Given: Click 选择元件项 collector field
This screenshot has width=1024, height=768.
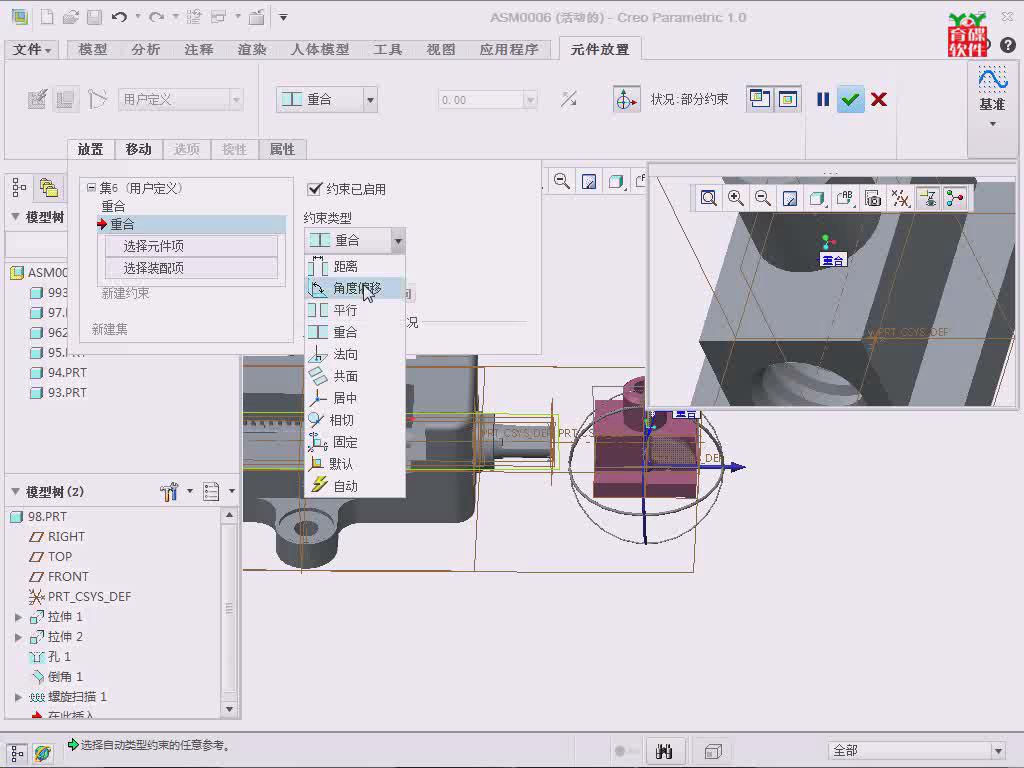Looking at the screenshot, I should [x=191, y=246].
